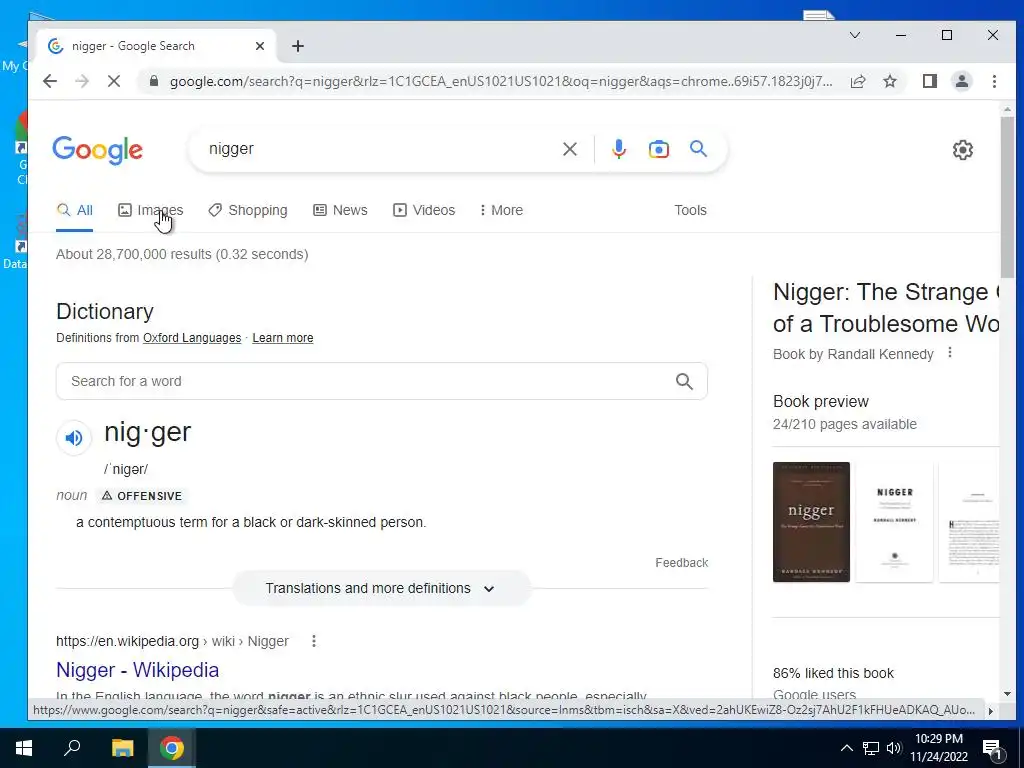Open a new Chrome tab
The height and width of the screenshot is (768, 1024).
pos(298,46)
